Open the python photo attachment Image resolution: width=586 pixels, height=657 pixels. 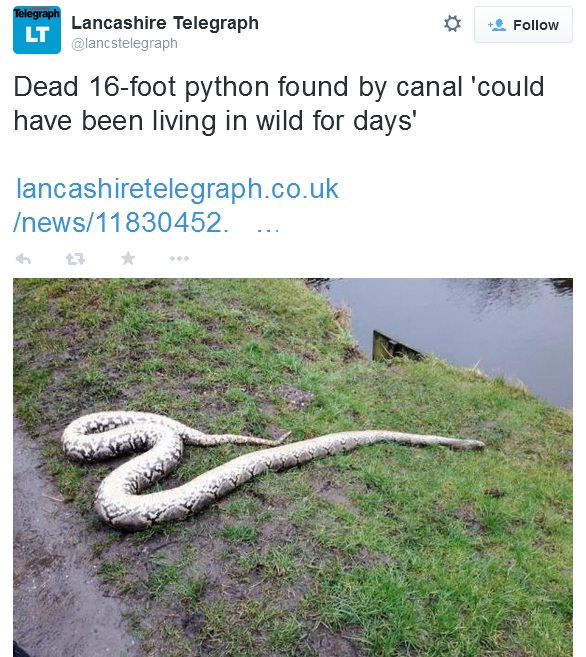tap(293, 467)
